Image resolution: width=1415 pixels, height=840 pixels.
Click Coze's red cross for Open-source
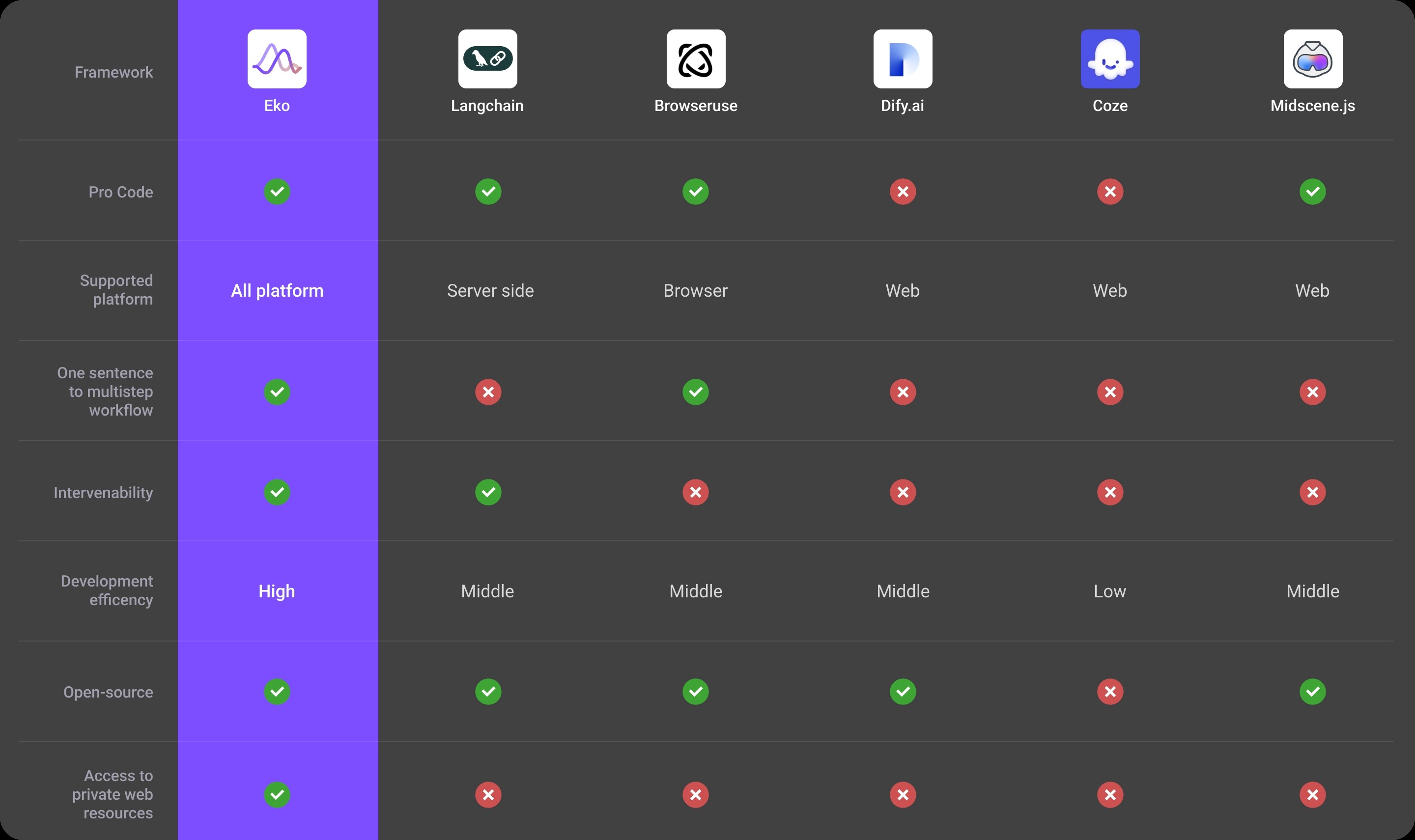click(x=1109, y=691)
